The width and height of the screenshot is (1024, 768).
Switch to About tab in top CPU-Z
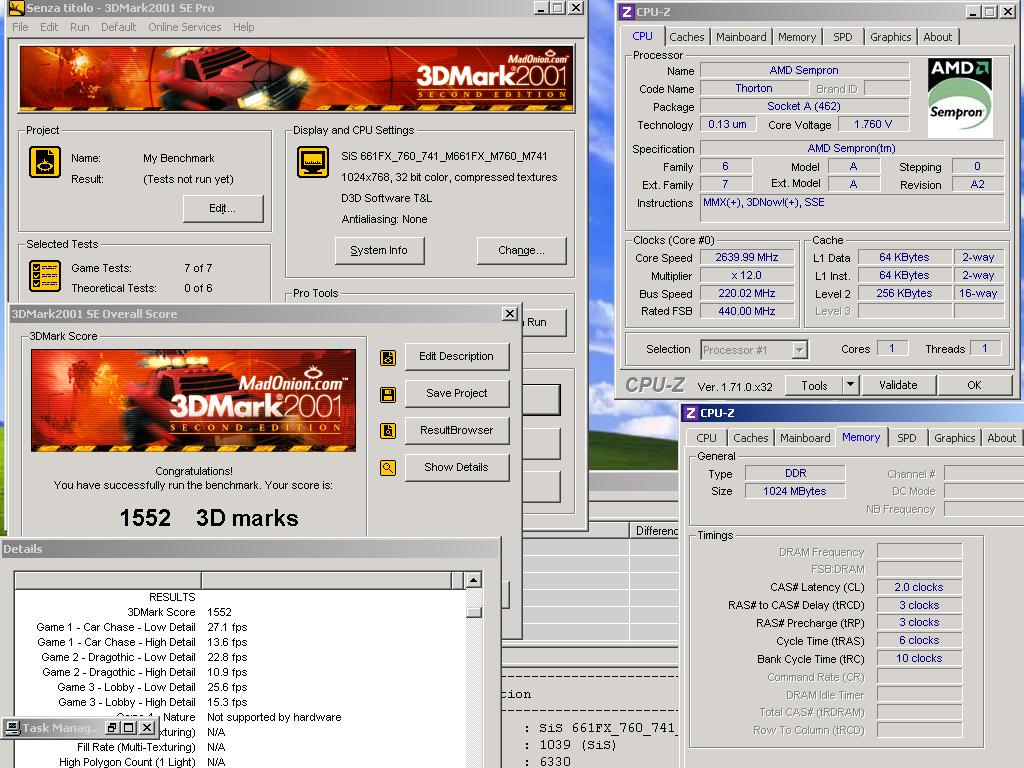point(937,37)
